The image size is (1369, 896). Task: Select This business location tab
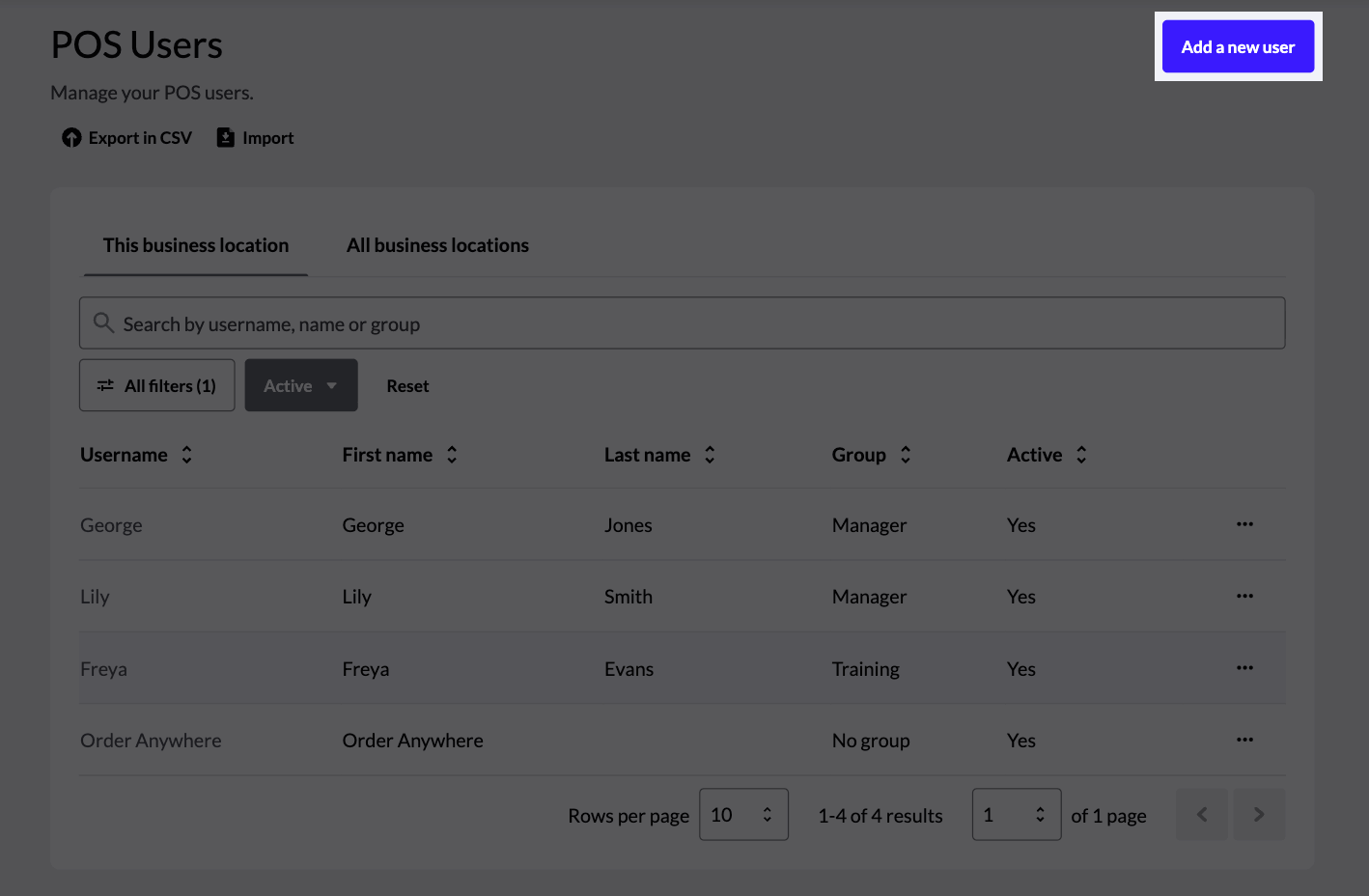(196, 245)
